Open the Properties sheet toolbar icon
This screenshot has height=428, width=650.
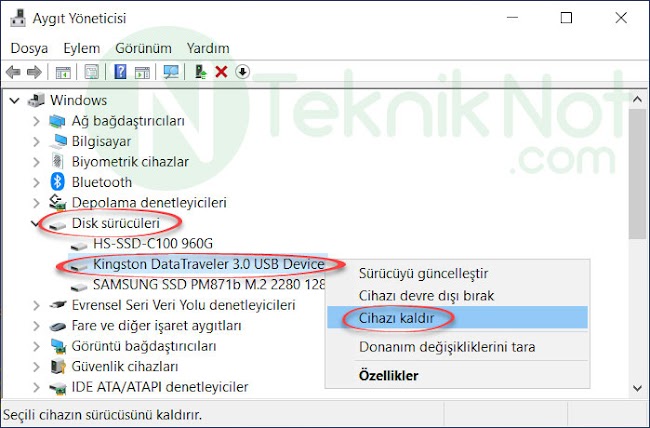[92, 72]
